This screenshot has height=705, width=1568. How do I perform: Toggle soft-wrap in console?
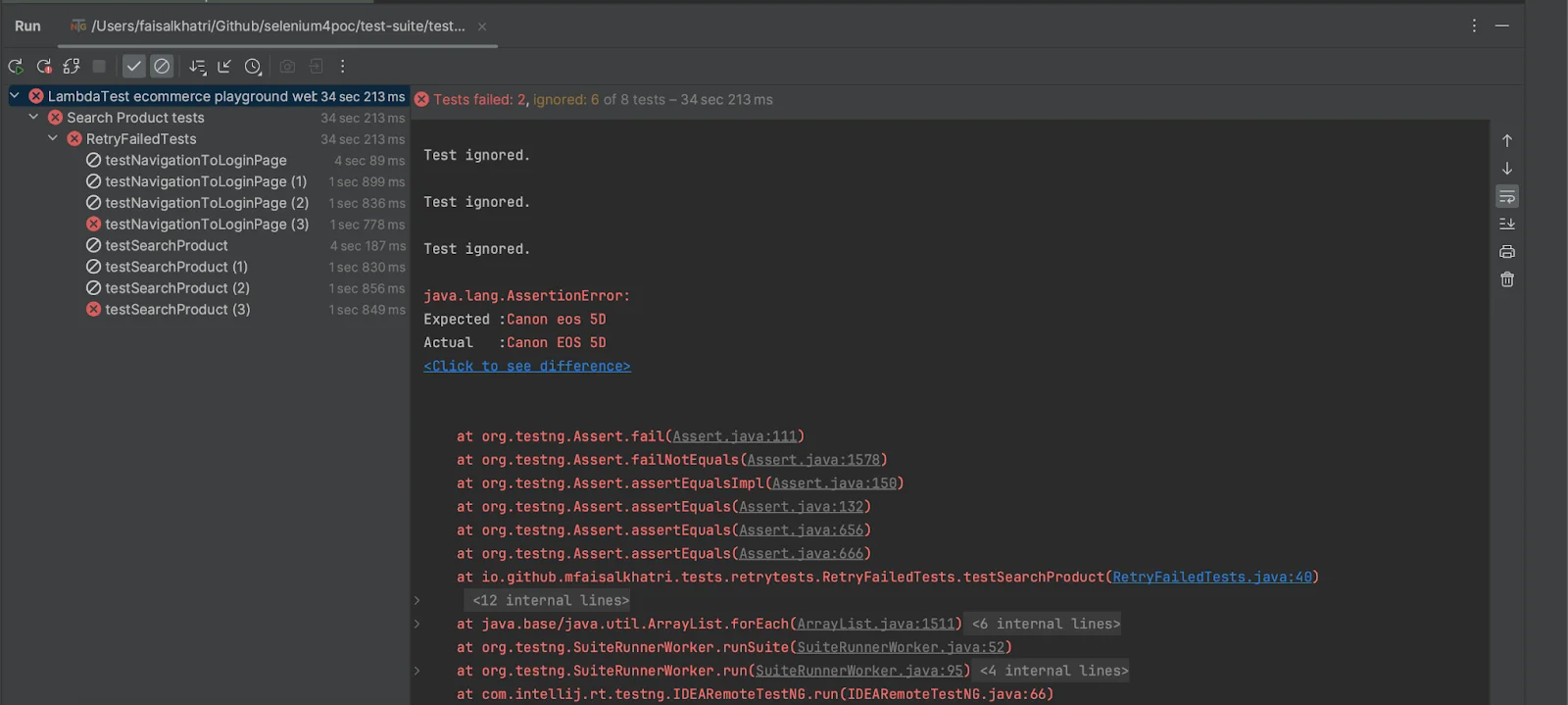(x=1507, y=197)
